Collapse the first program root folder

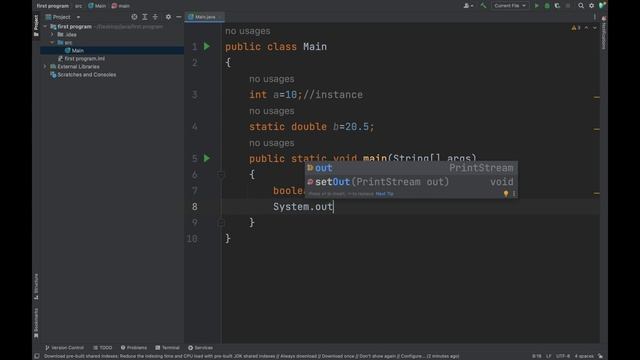(x=45, y=27)
